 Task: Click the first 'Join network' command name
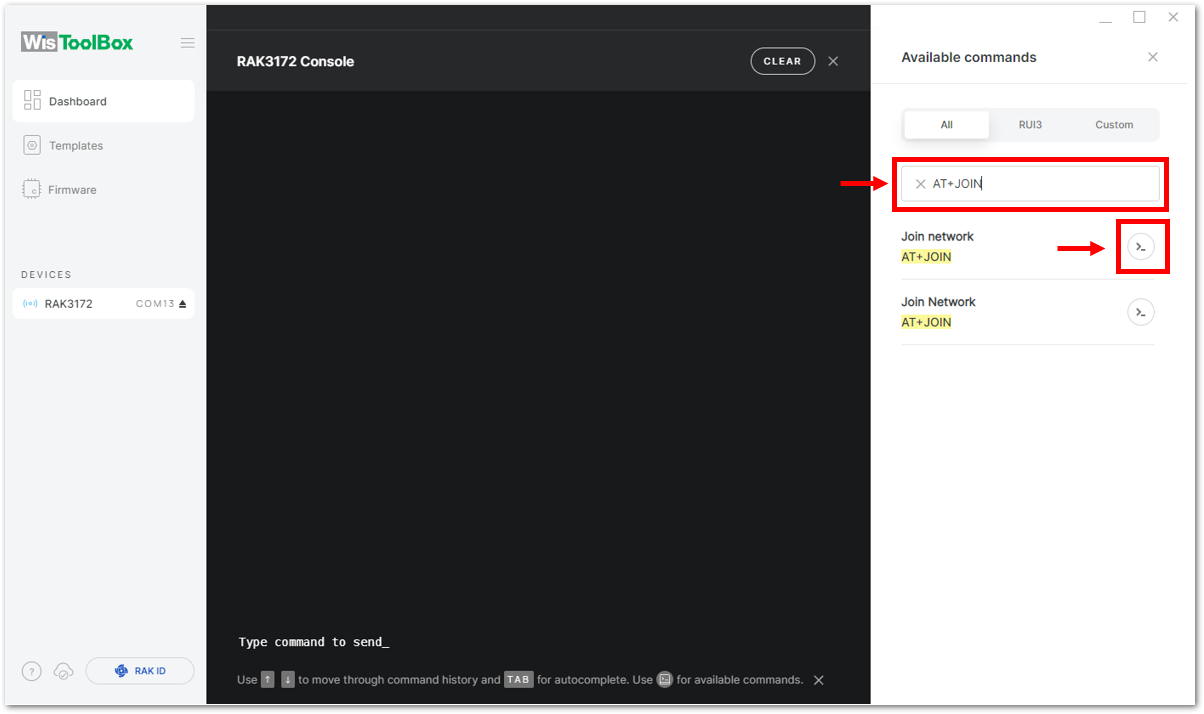pyautogui.click(x=937, y=237)
